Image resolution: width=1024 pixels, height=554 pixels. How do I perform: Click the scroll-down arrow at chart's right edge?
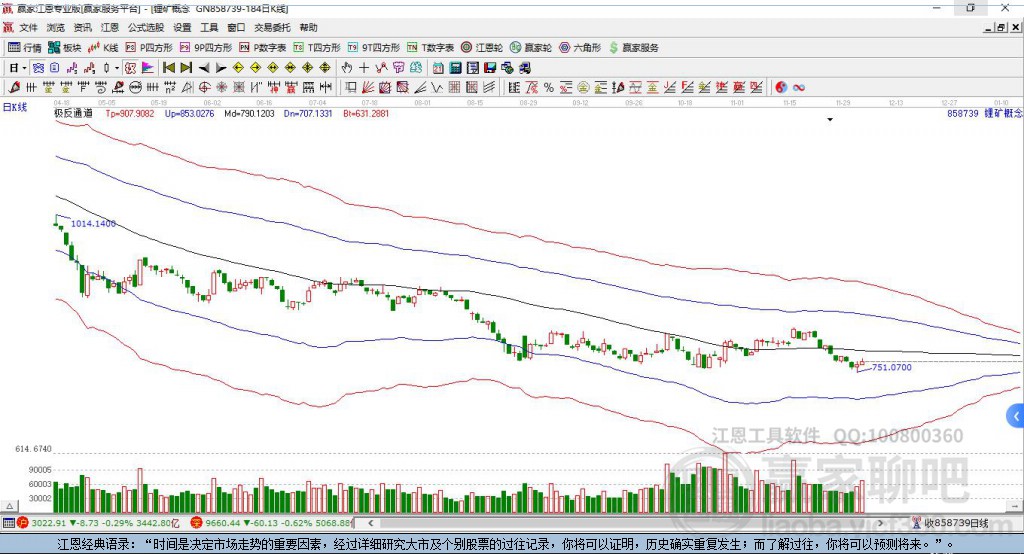(x=1014, y=506)
